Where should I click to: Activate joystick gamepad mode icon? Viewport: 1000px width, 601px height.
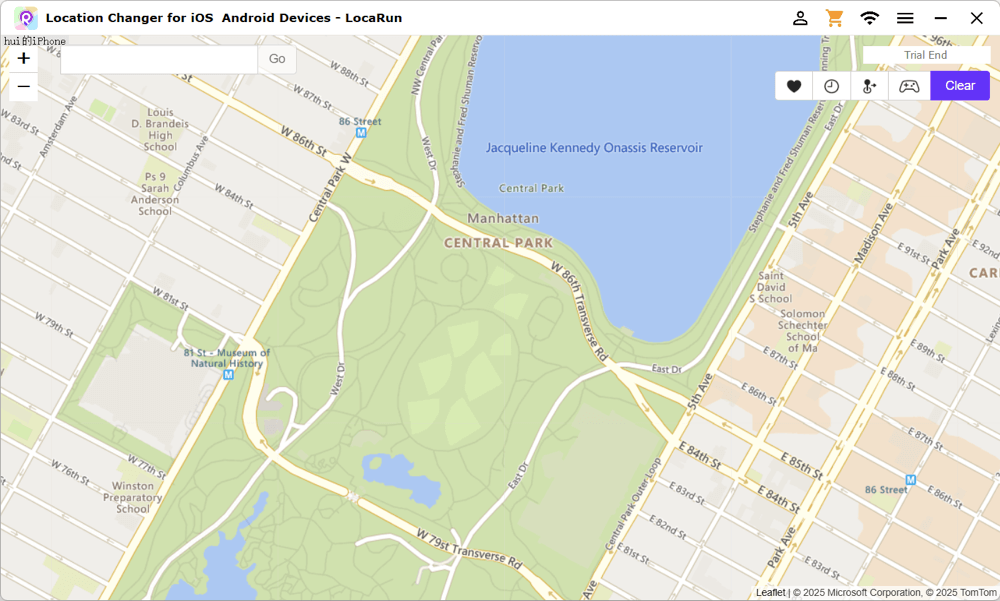(909, 86)
